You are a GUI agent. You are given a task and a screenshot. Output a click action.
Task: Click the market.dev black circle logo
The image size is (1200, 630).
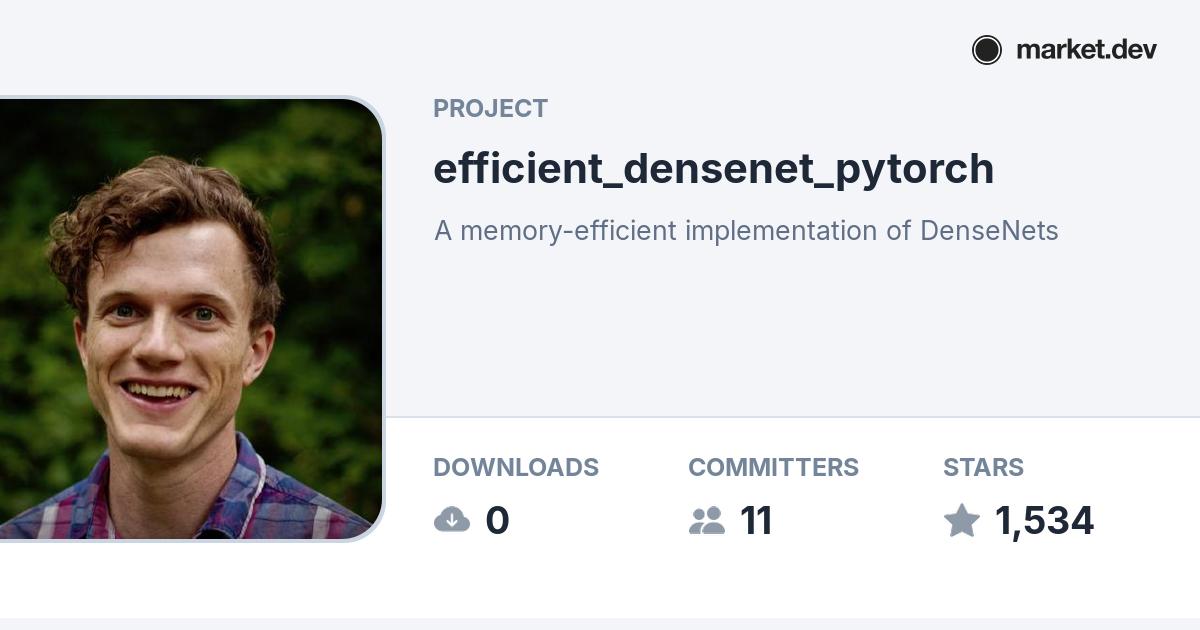[x=987, y=50]
